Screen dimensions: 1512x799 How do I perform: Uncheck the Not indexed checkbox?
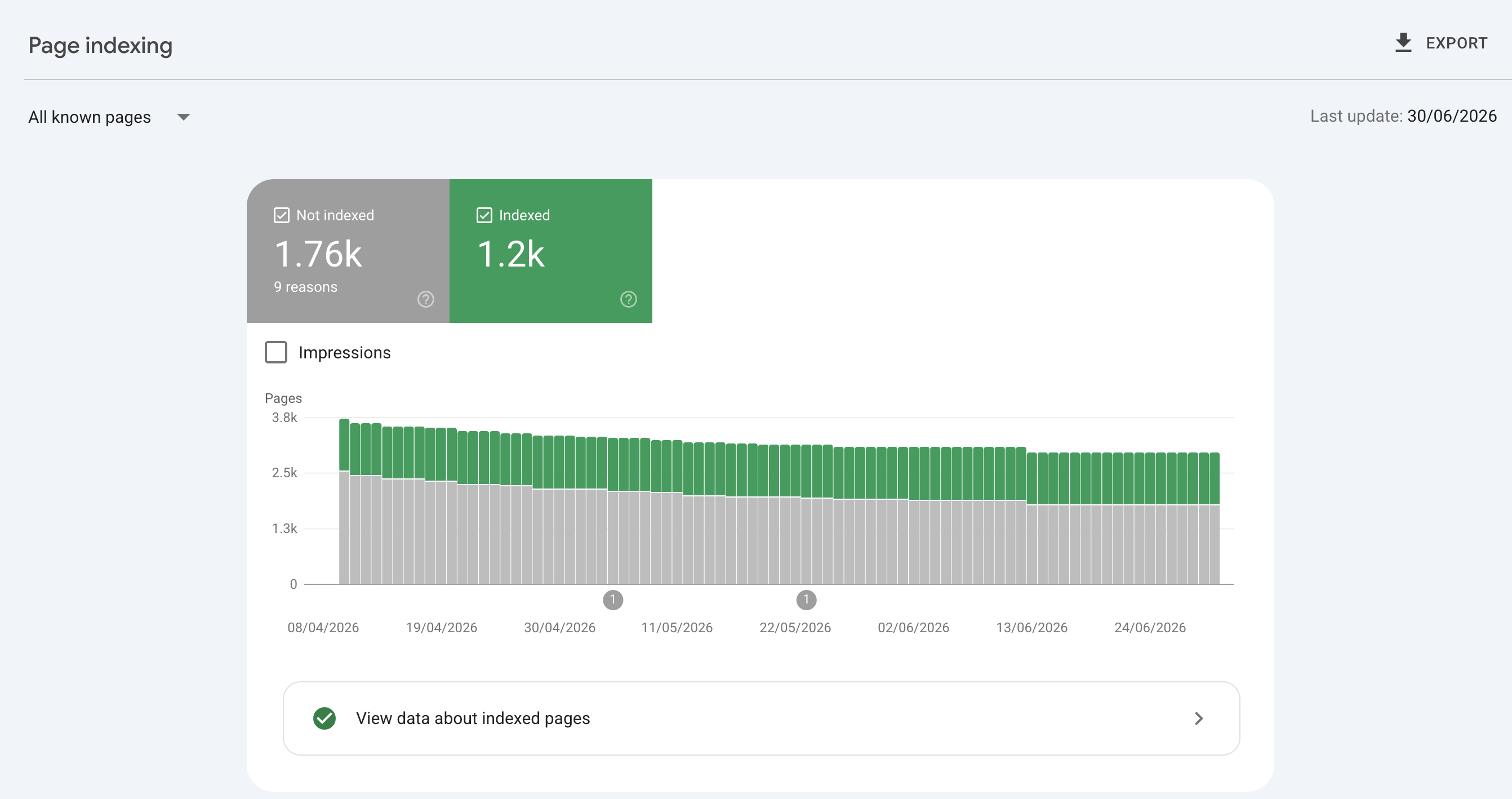[282, 215]
